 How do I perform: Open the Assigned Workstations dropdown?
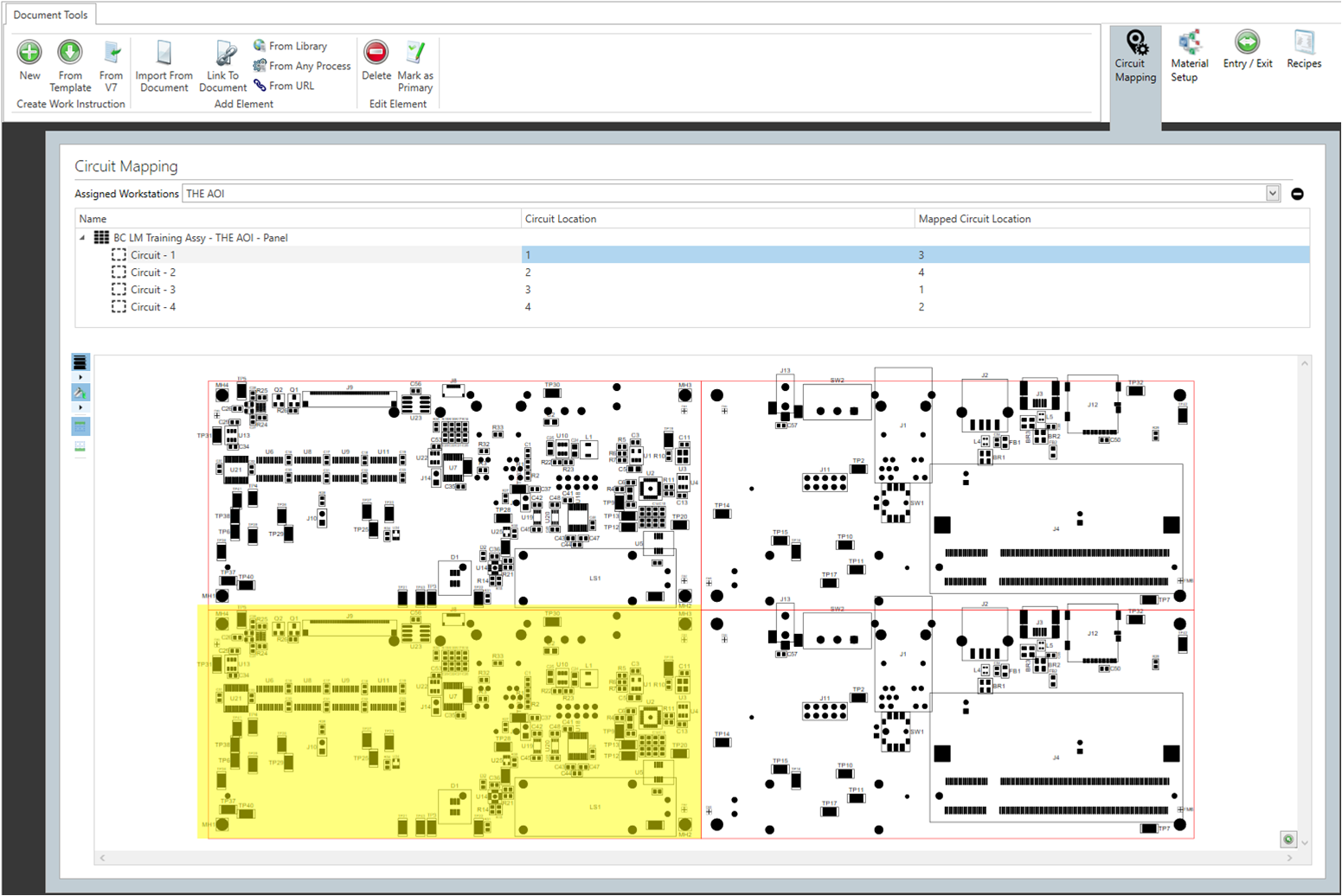(1273, 193)
